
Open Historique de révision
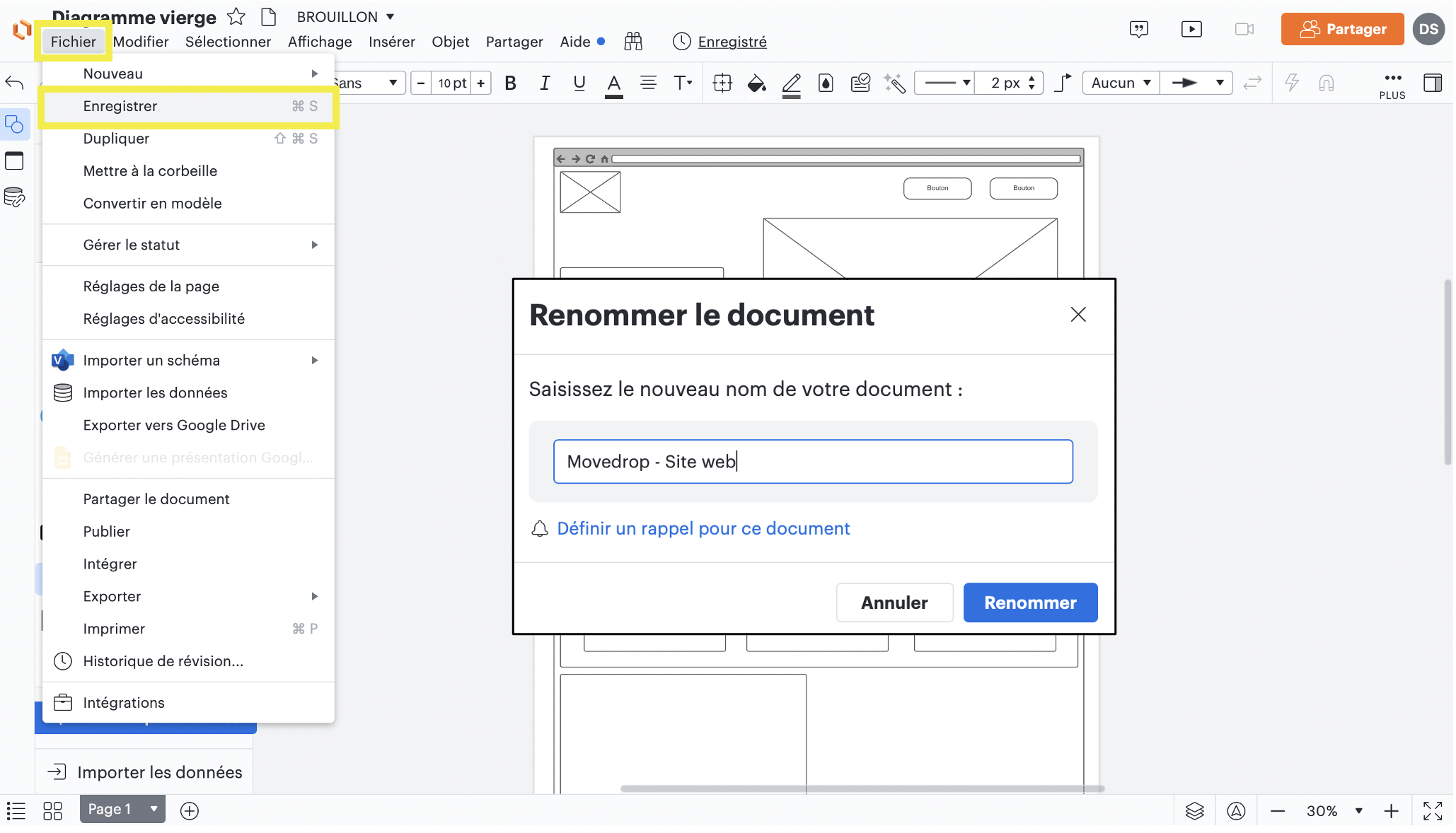188,662
